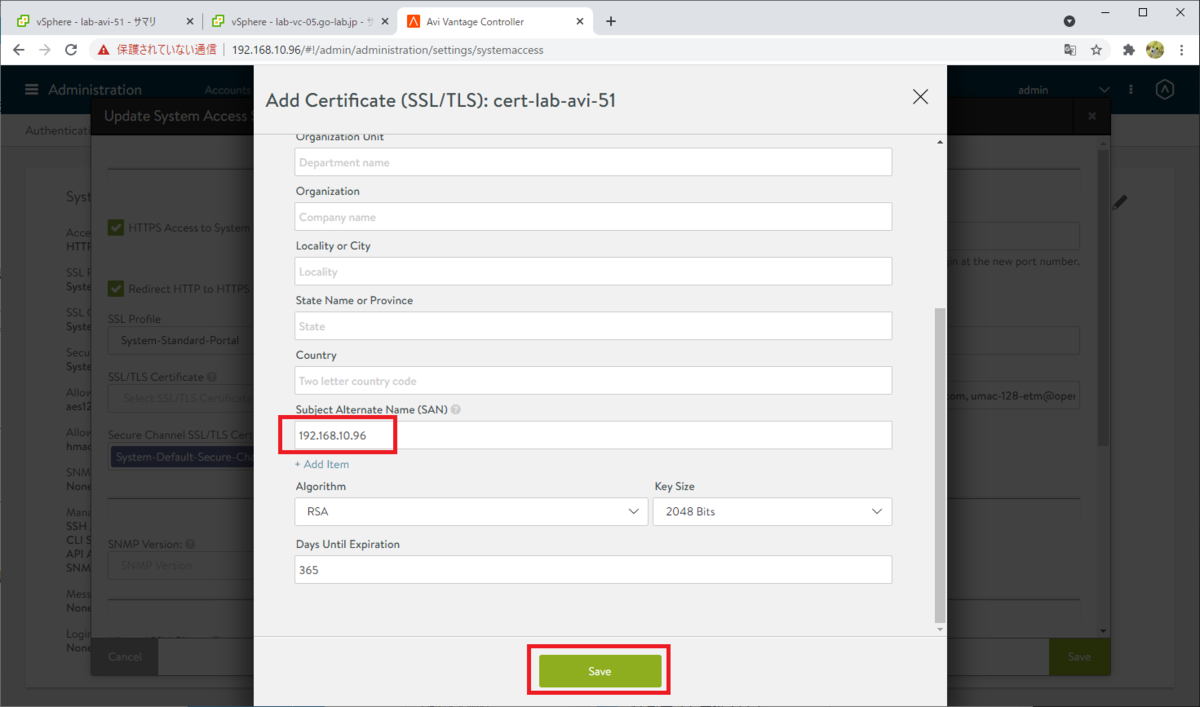Click the Country two letter code field

coord(593,381)
